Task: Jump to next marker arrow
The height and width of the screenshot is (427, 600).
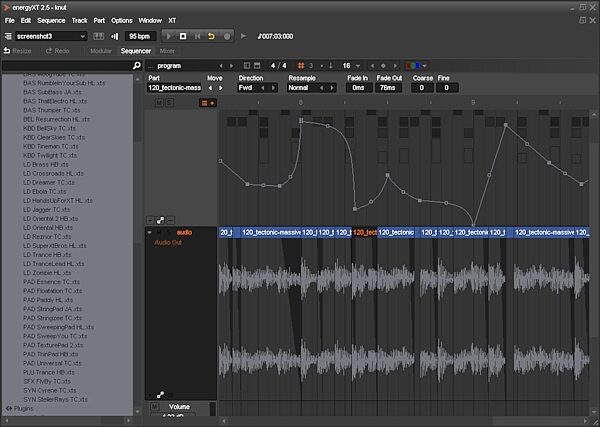Action: click(395, 66)
